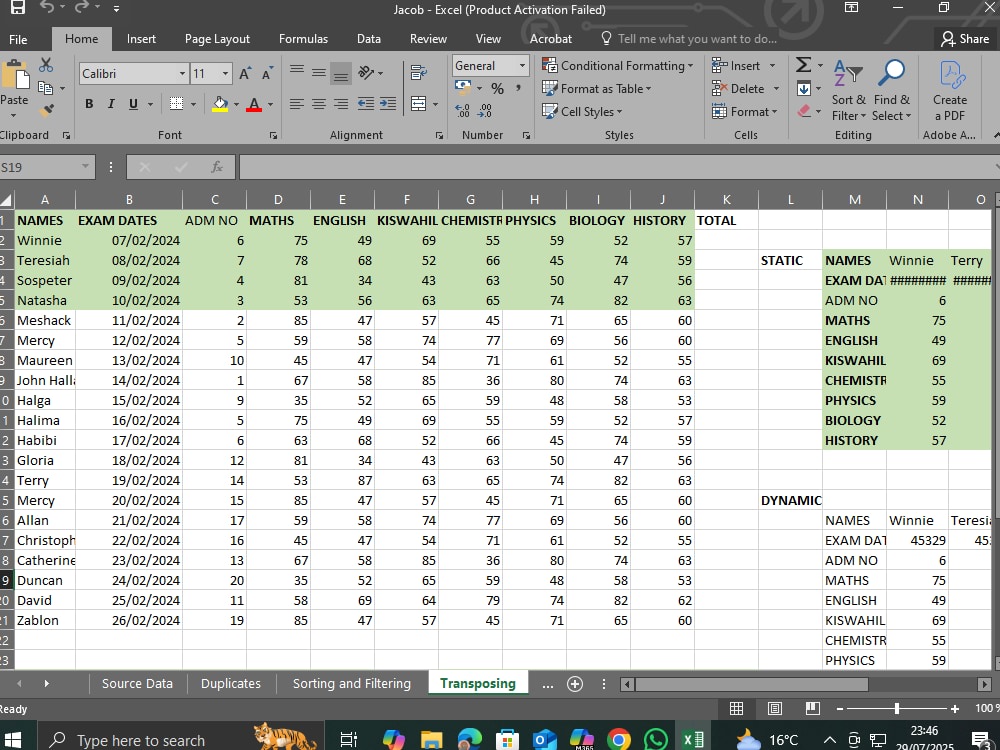The image size is (1000, 750).
Task: Click the Wrap Text icon
Action: pos(418,73)
